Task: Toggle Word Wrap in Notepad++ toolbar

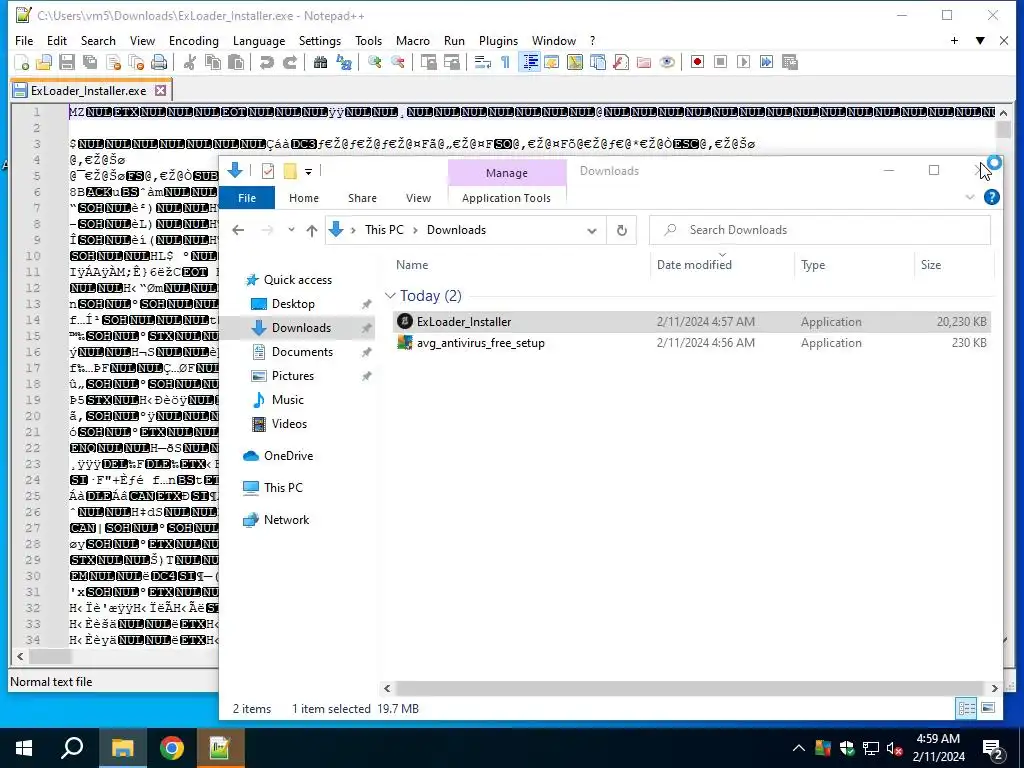Action: (x=483, y=63)
